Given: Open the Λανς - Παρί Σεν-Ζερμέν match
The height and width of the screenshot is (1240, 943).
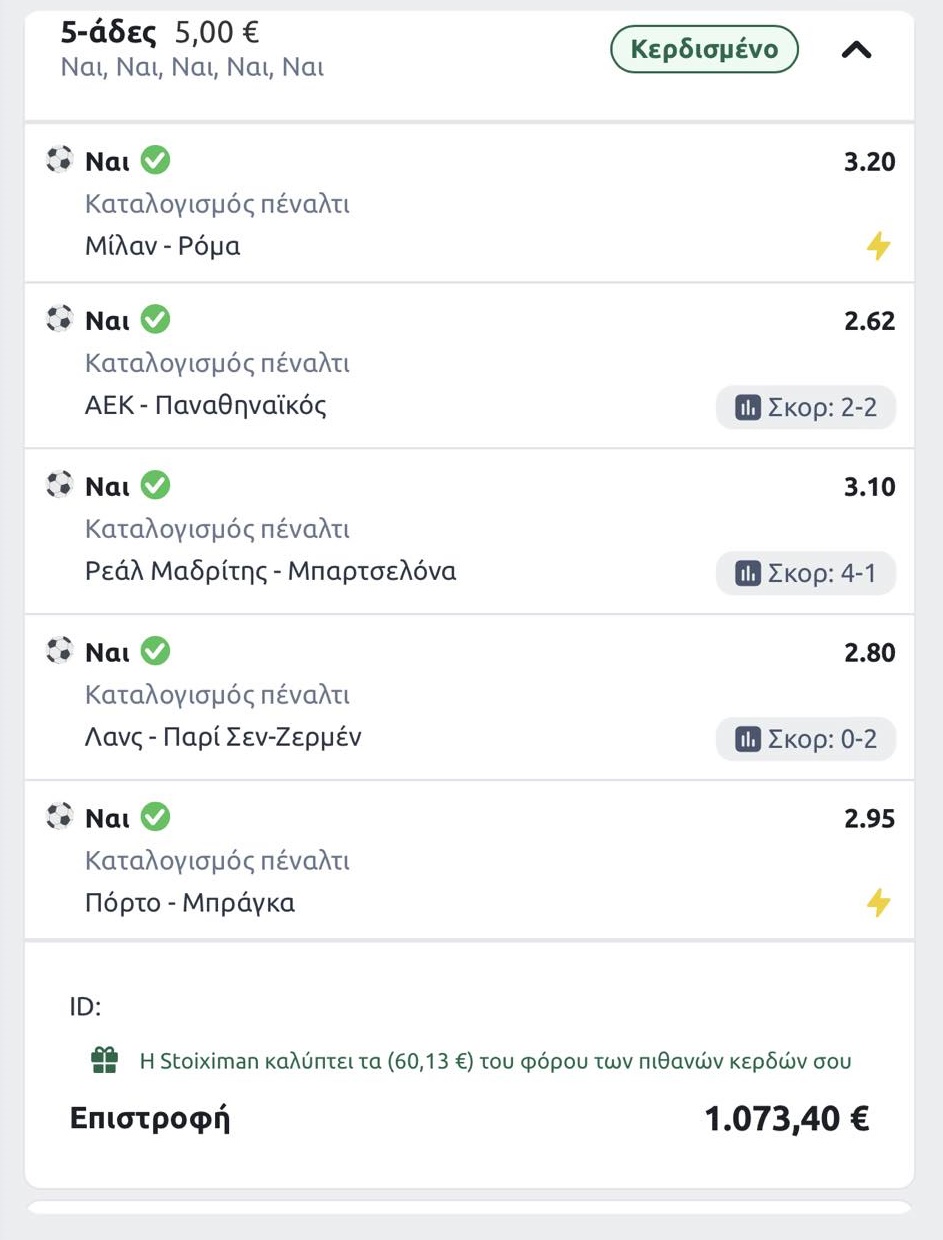Looking at the screenshot, I should 223,738.
